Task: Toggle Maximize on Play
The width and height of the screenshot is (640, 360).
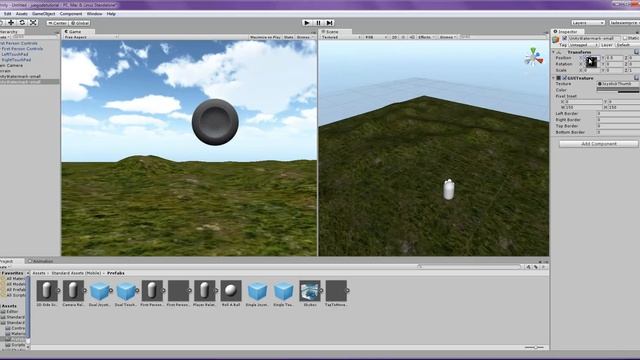Action: [265, 37]
